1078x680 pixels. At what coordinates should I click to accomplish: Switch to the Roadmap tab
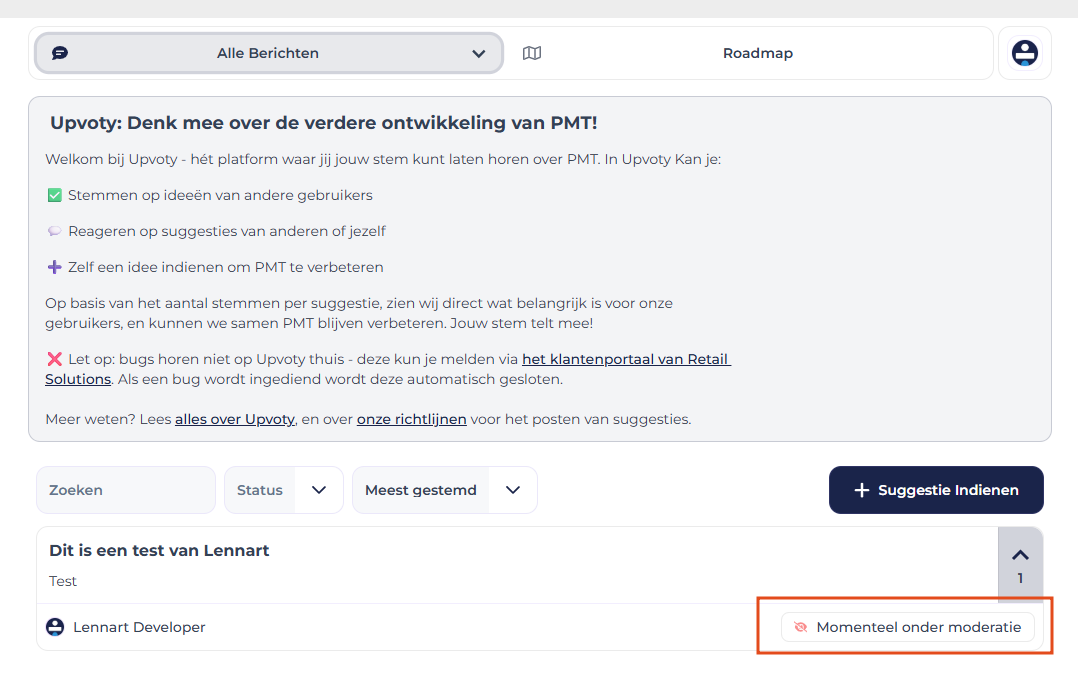coord(757,53)
